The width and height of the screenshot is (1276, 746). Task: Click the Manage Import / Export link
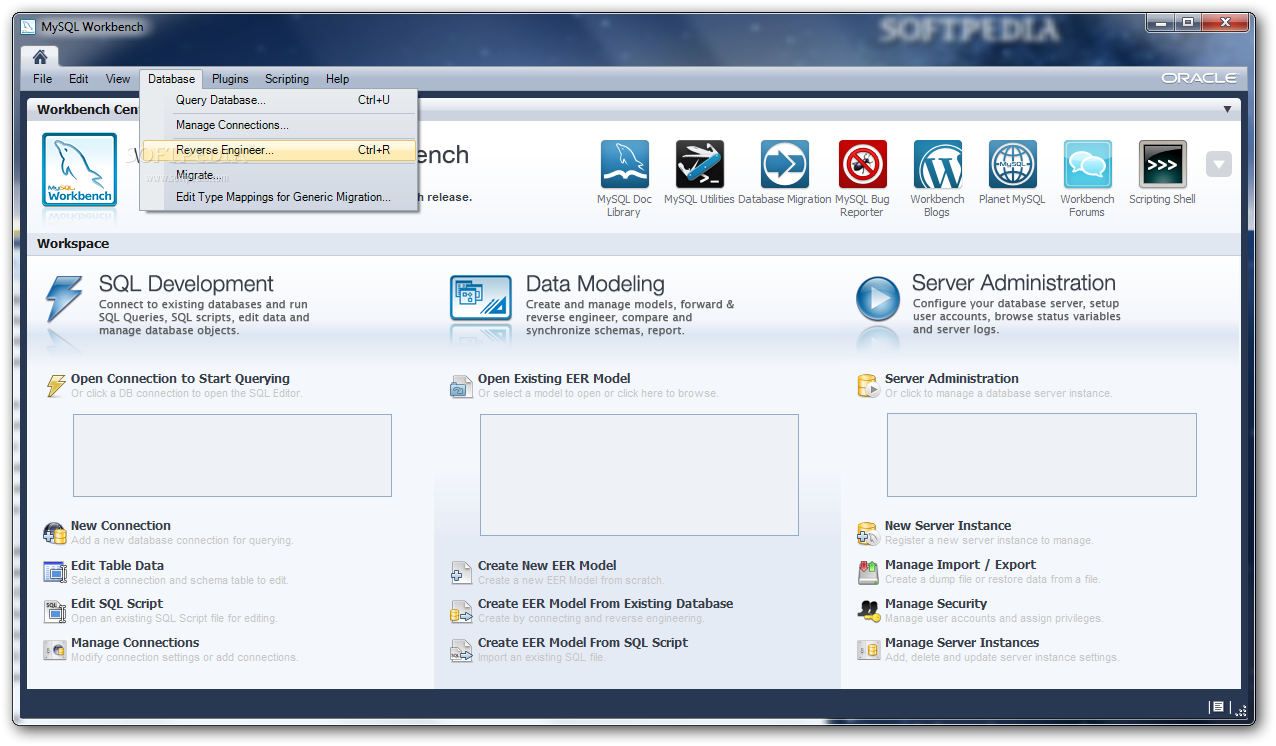(960, 565)
